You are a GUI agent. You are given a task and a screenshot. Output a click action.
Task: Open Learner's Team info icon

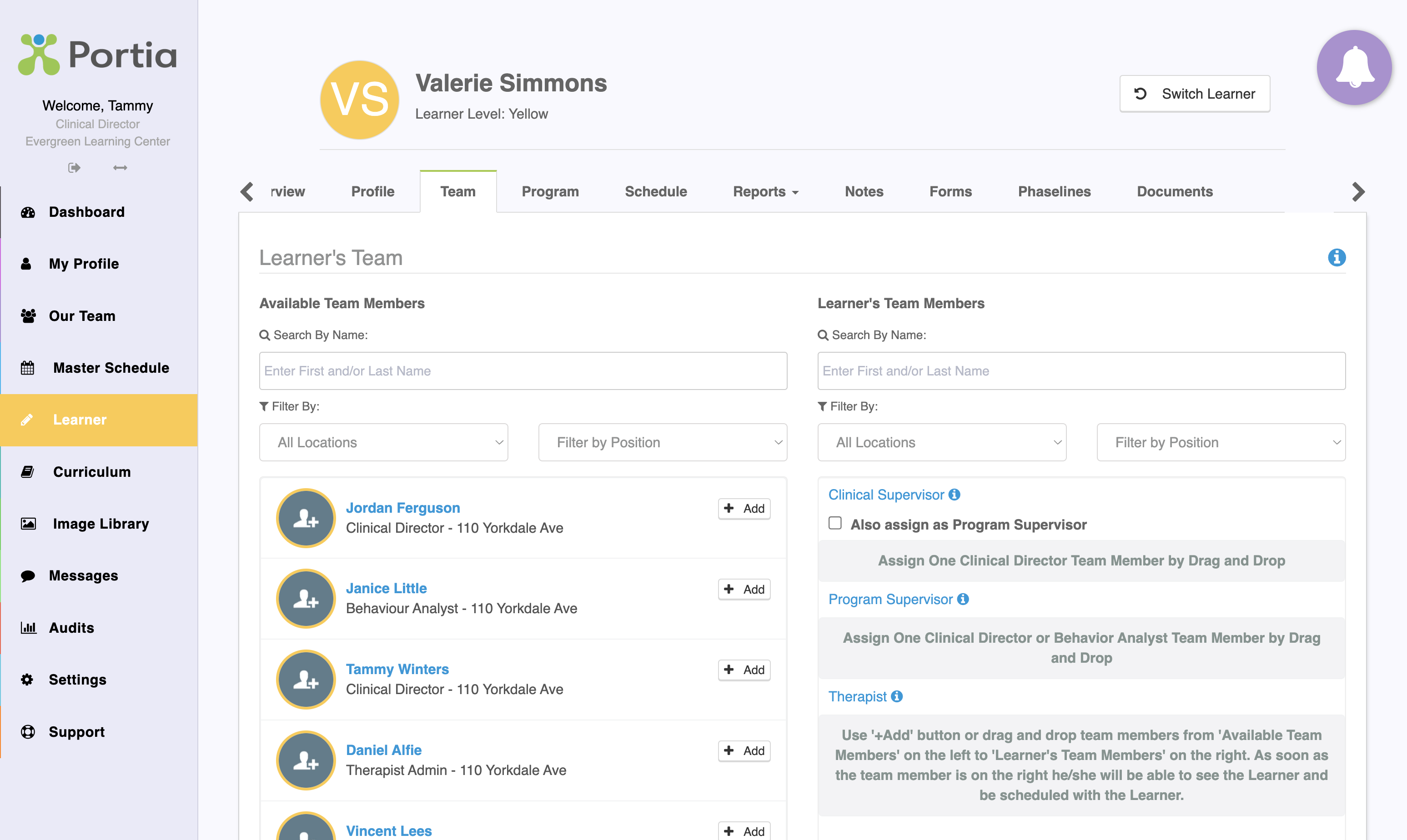coord(1336,258)
